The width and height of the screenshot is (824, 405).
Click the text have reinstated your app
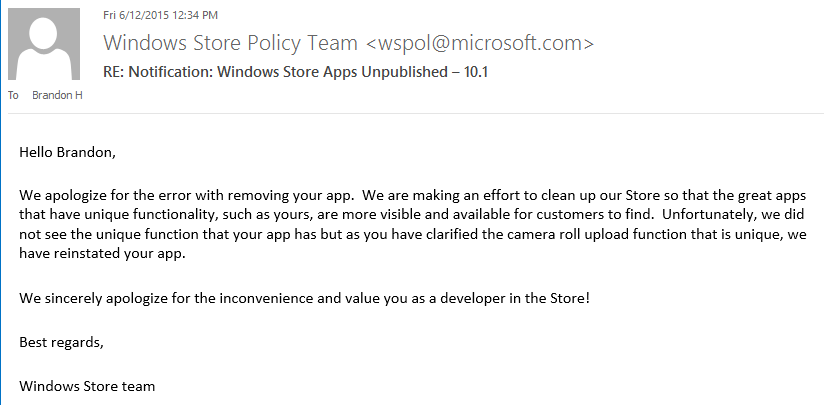102,254
